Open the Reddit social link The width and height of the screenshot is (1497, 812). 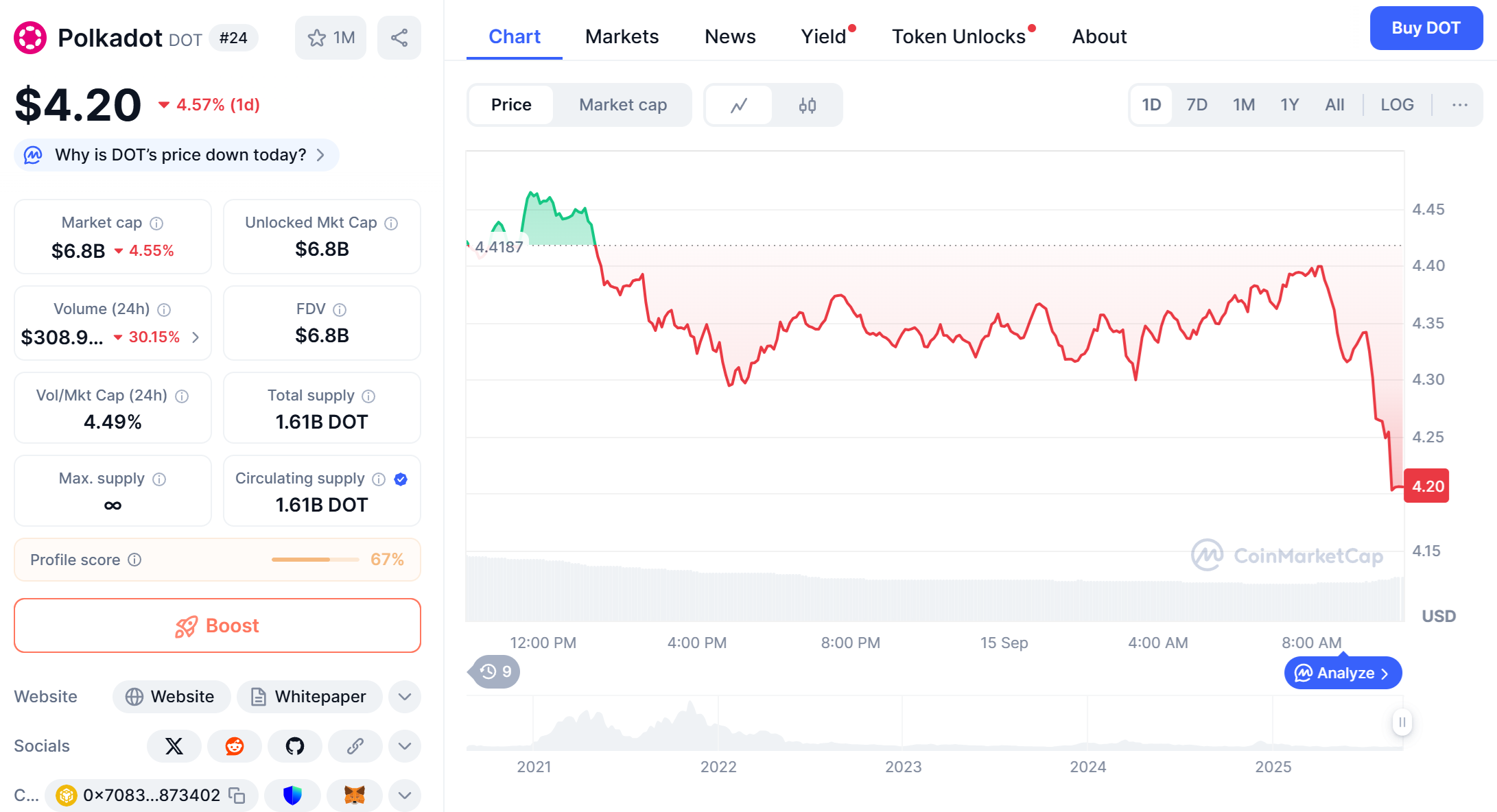tap(235, 745)
